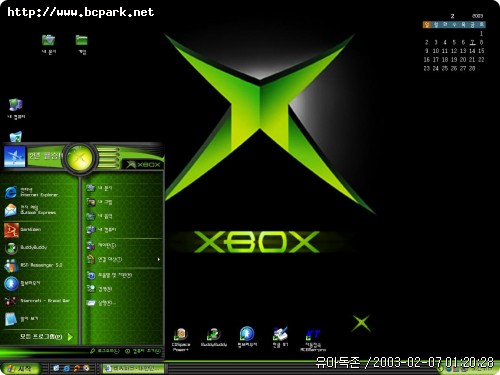Click the Xbox logo orb atop Start menu
The image size is (500, 375).
pos(79,158)
